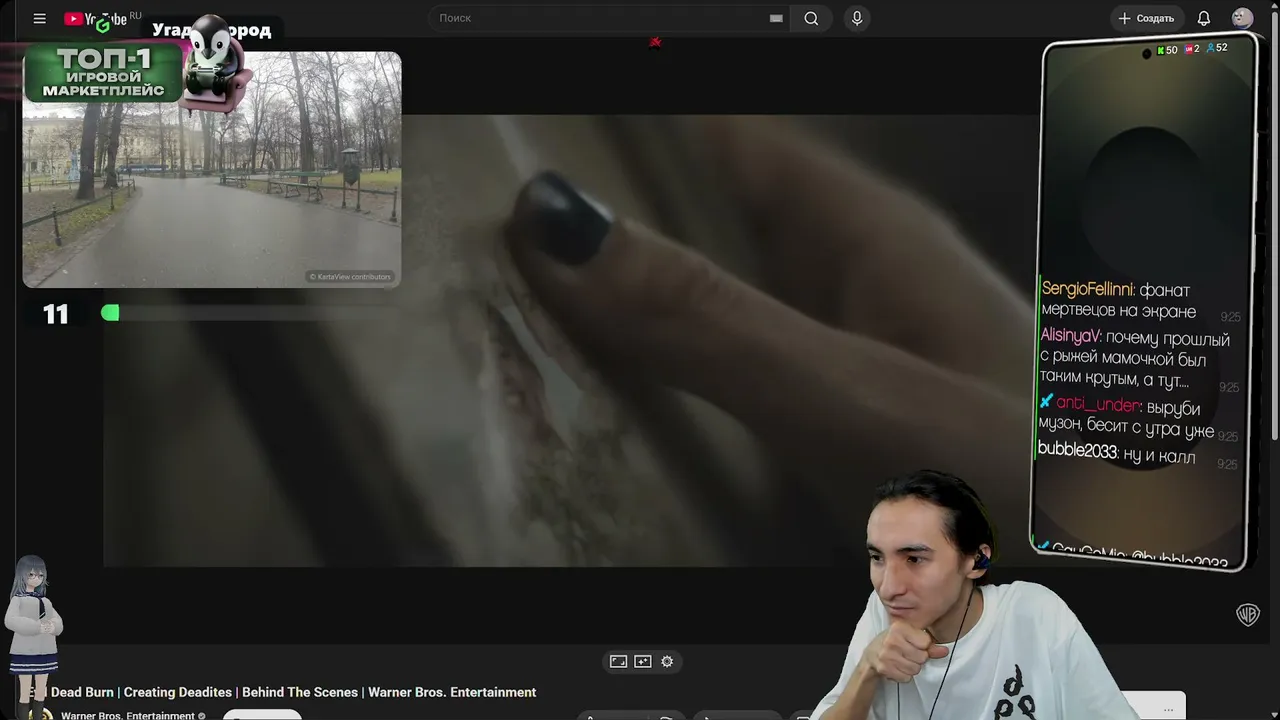
Task: Open the Warner Bros. Entertainment channel link
Action: point(127,715)
